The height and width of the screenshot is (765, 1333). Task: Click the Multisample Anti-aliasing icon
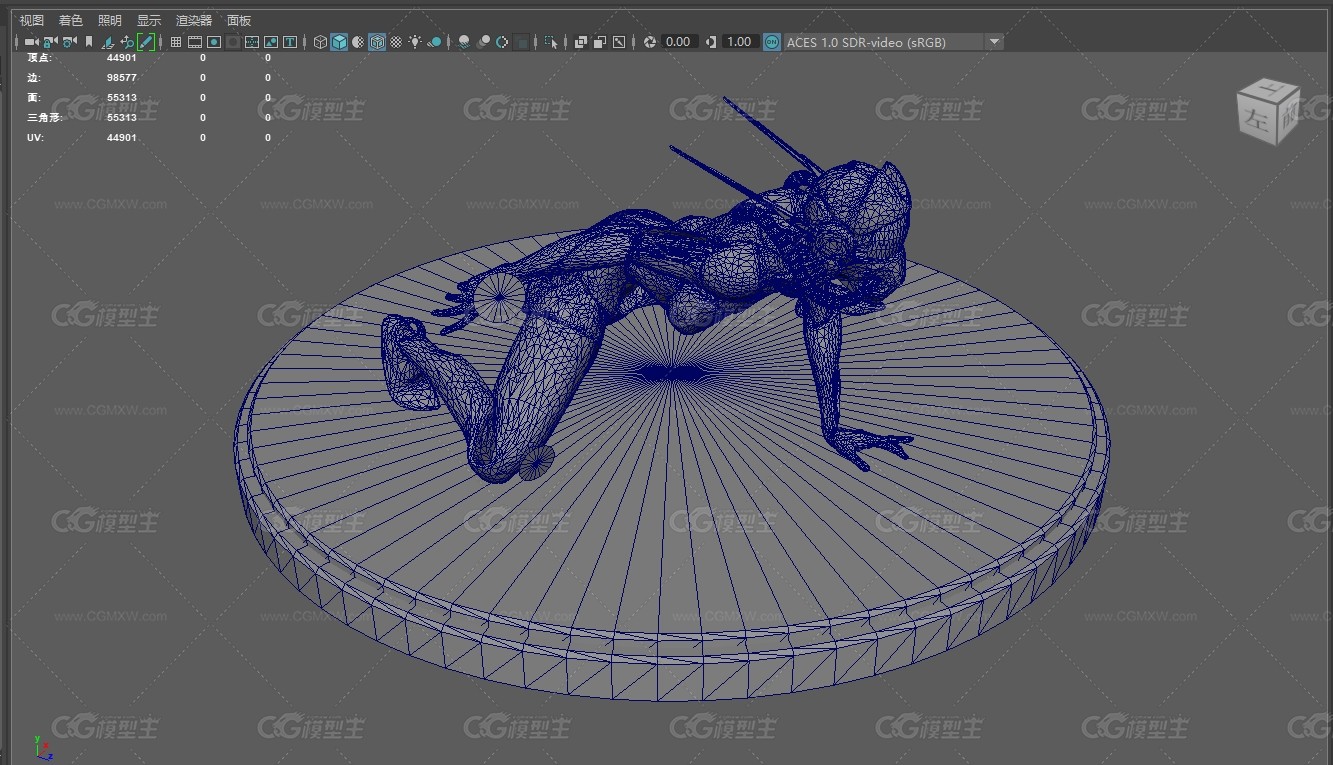pyautogui.click(x=501, y=42)
